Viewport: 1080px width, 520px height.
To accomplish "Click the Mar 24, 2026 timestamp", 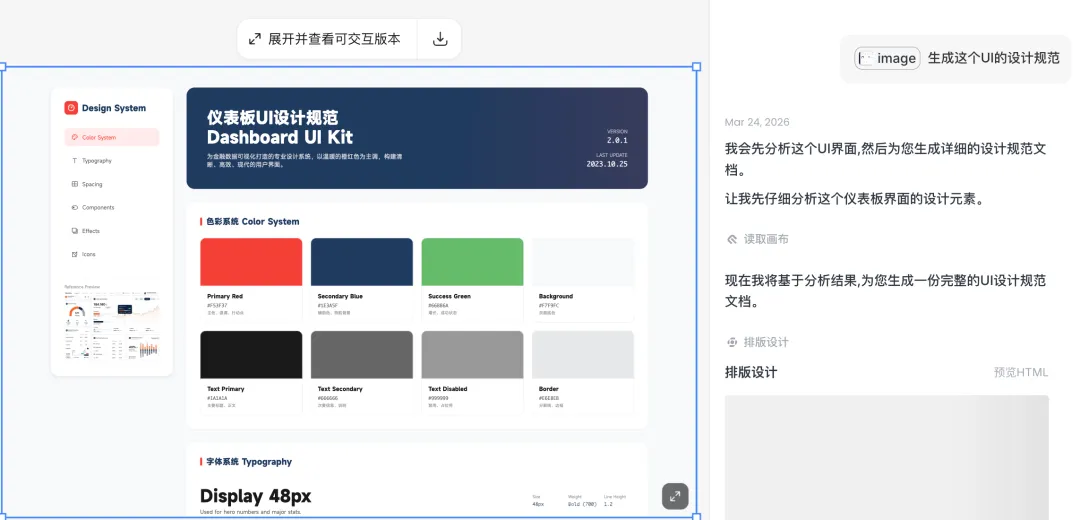I will coord(757,122).
